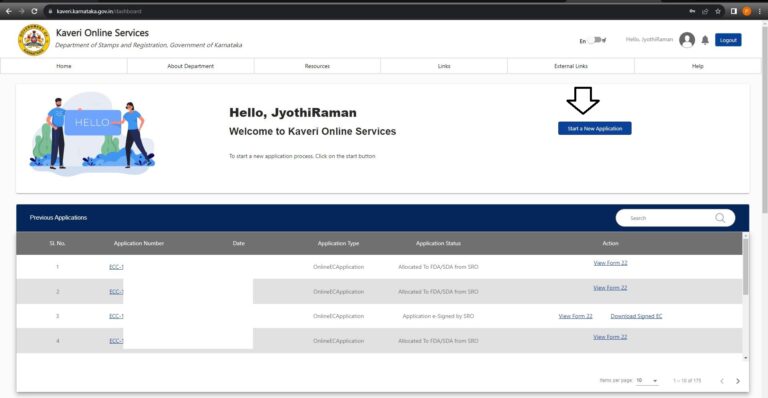Open the user account avatar icon
Screen dimensions: 768x398
click(x=687, y=40)
